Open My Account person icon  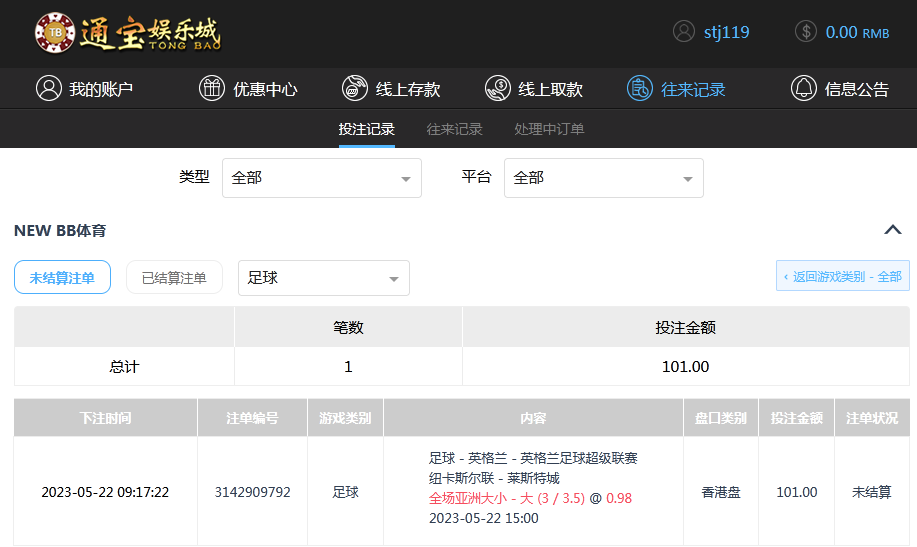[48, 88]
